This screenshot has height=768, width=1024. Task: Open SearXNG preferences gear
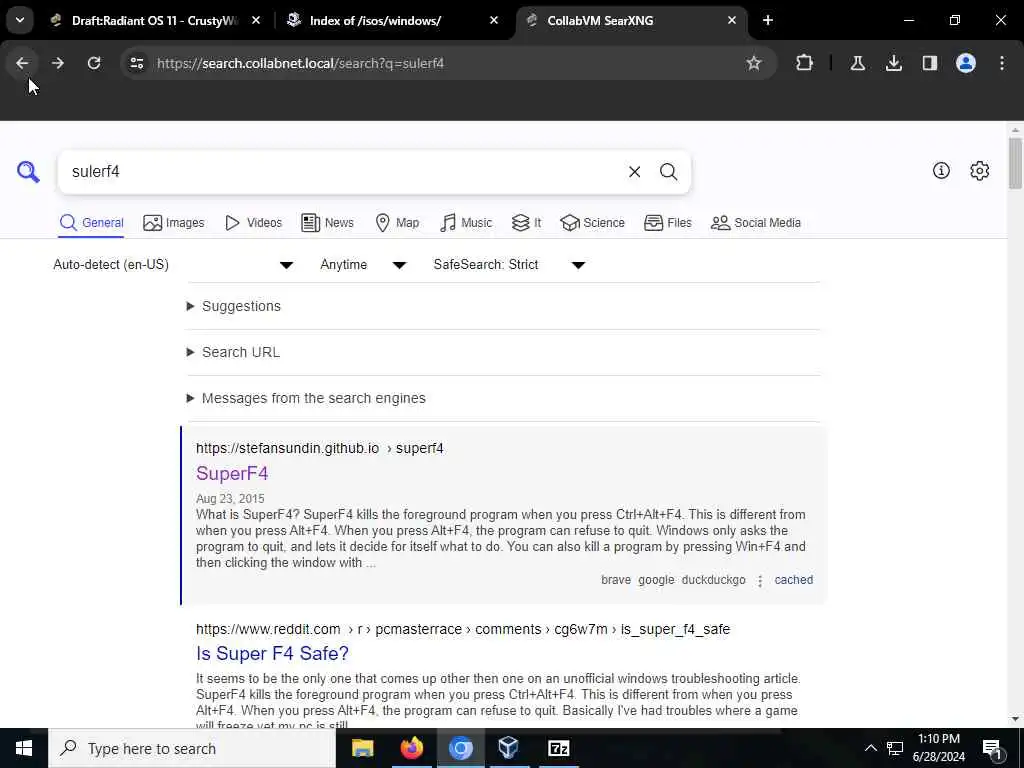pos(979,170)
